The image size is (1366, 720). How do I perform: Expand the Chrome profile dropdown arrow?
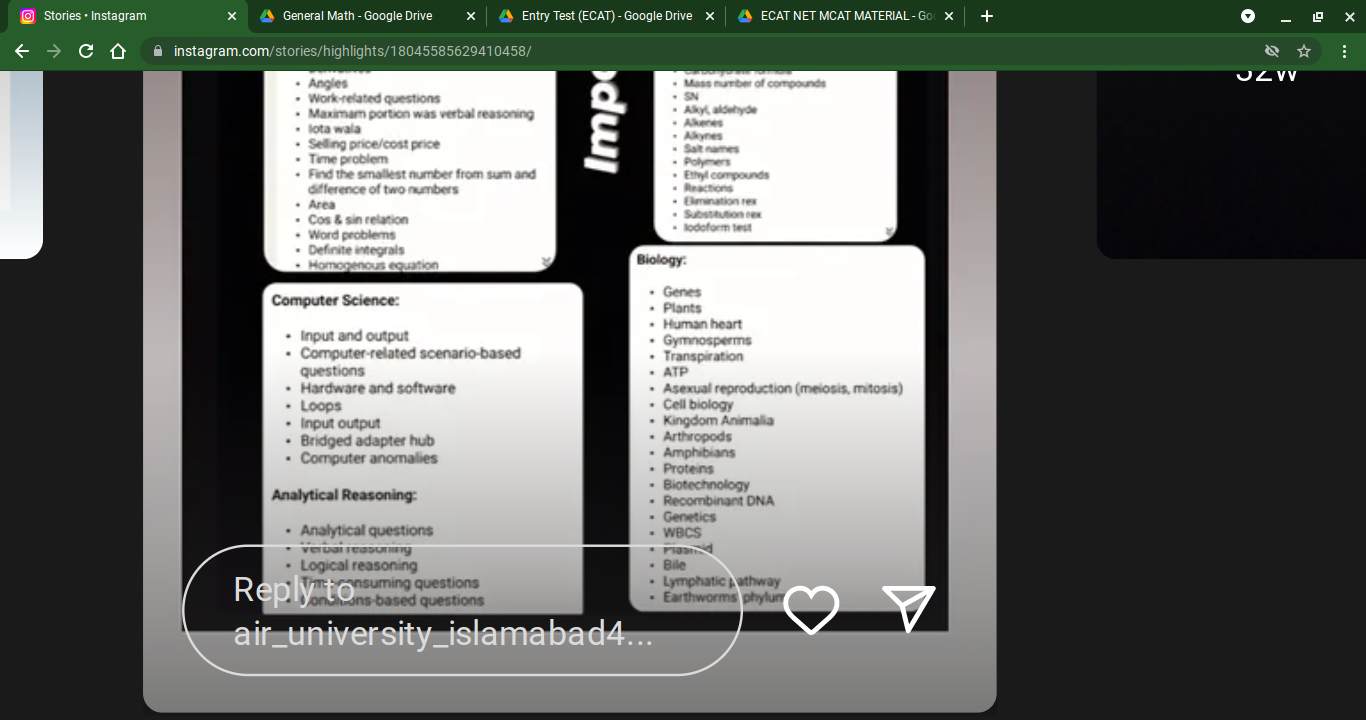[x=1248, y=16]
